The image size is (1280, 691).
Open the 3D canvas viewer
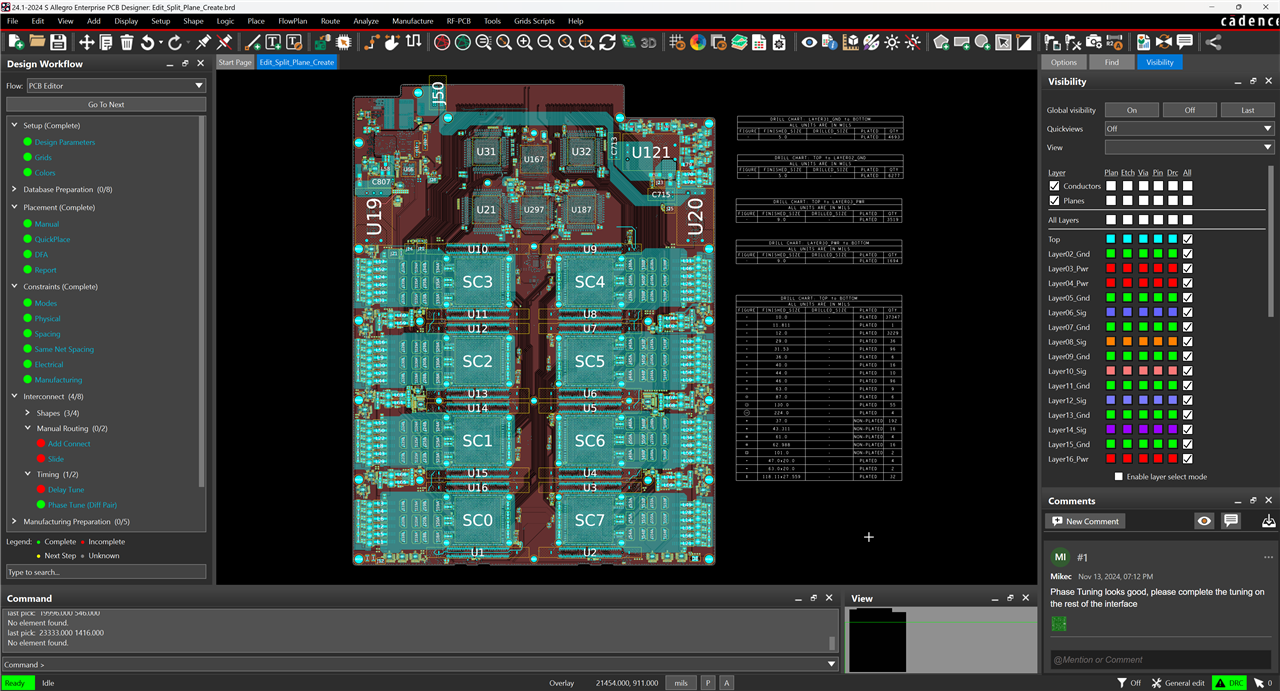pyautogui.click(x=648, y=42)
